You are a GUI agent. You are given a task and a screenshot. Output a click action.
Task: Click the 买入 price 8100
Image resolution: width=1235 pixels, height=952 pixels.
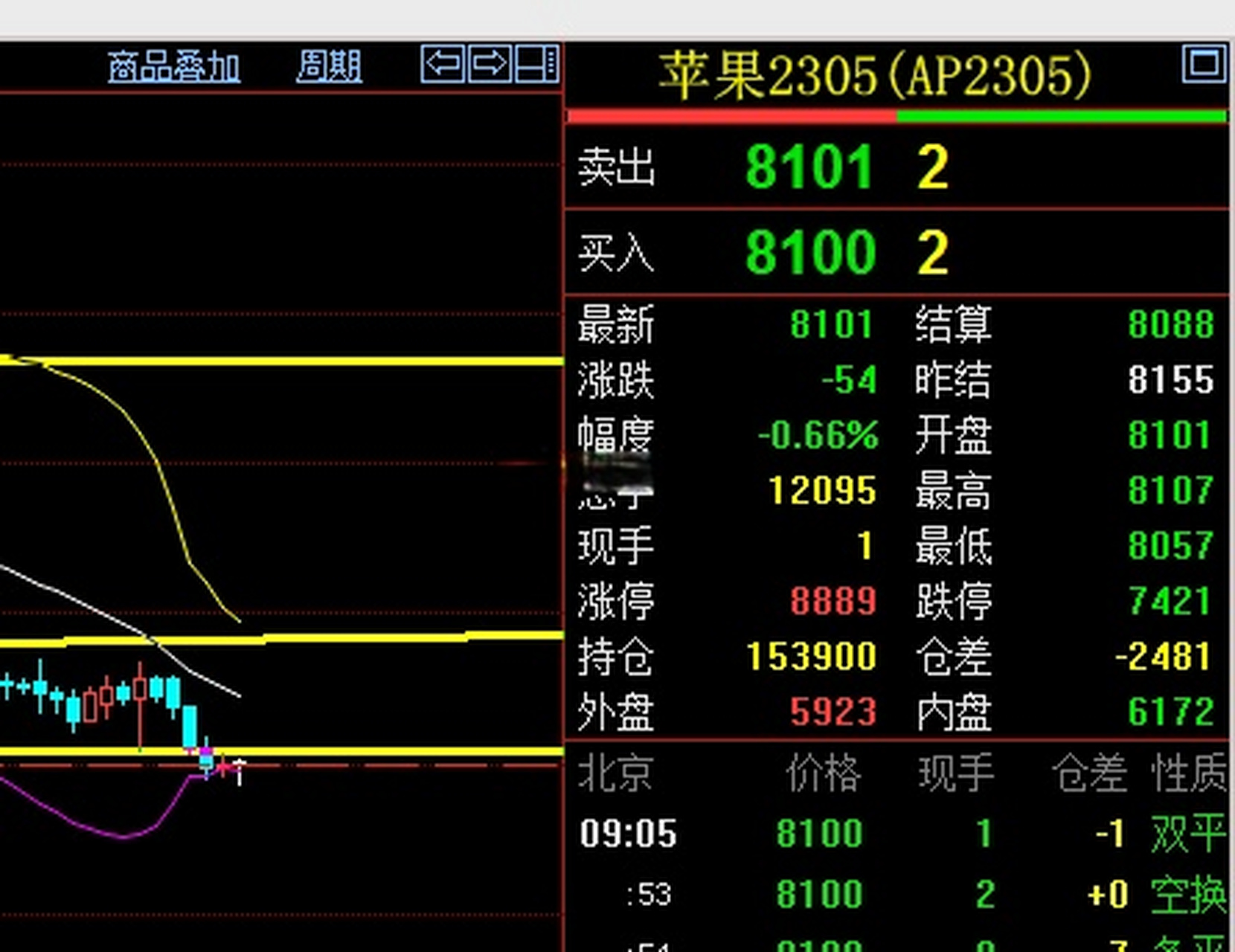click(810, 253)
